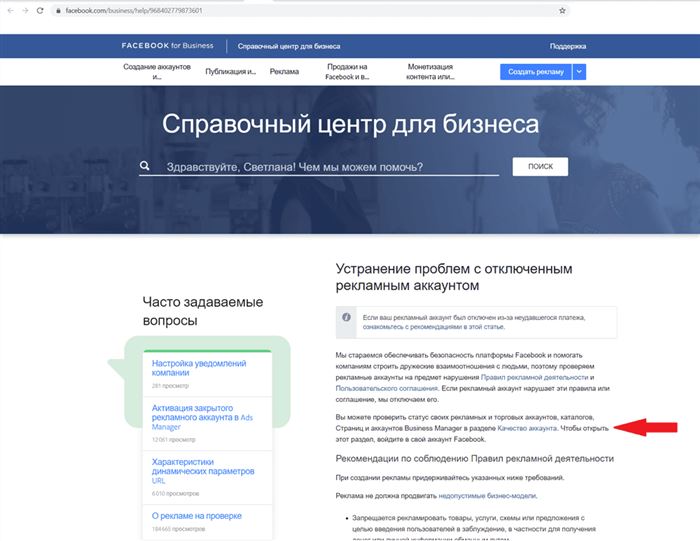Reload the page with the refresh icon
The width and height of the screenshot is (700, 541).
click(40, 10)
